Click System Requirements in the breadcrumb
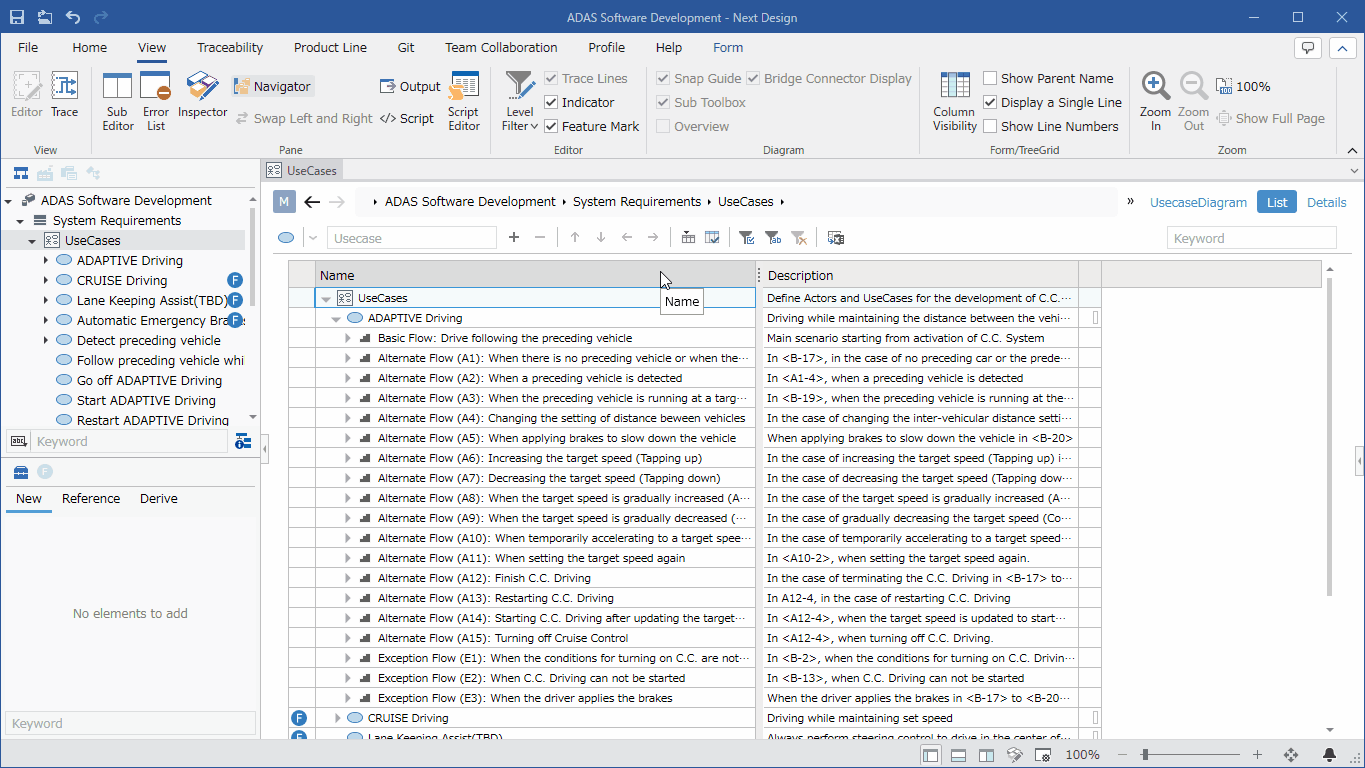 pos(637,202)
